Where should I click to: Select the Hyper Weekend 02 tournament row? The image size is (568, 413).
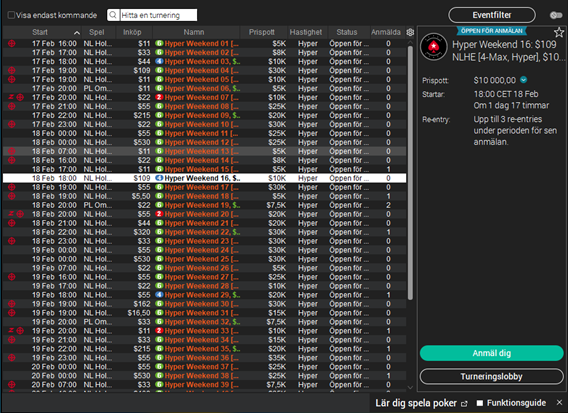[x=204, y=53]
